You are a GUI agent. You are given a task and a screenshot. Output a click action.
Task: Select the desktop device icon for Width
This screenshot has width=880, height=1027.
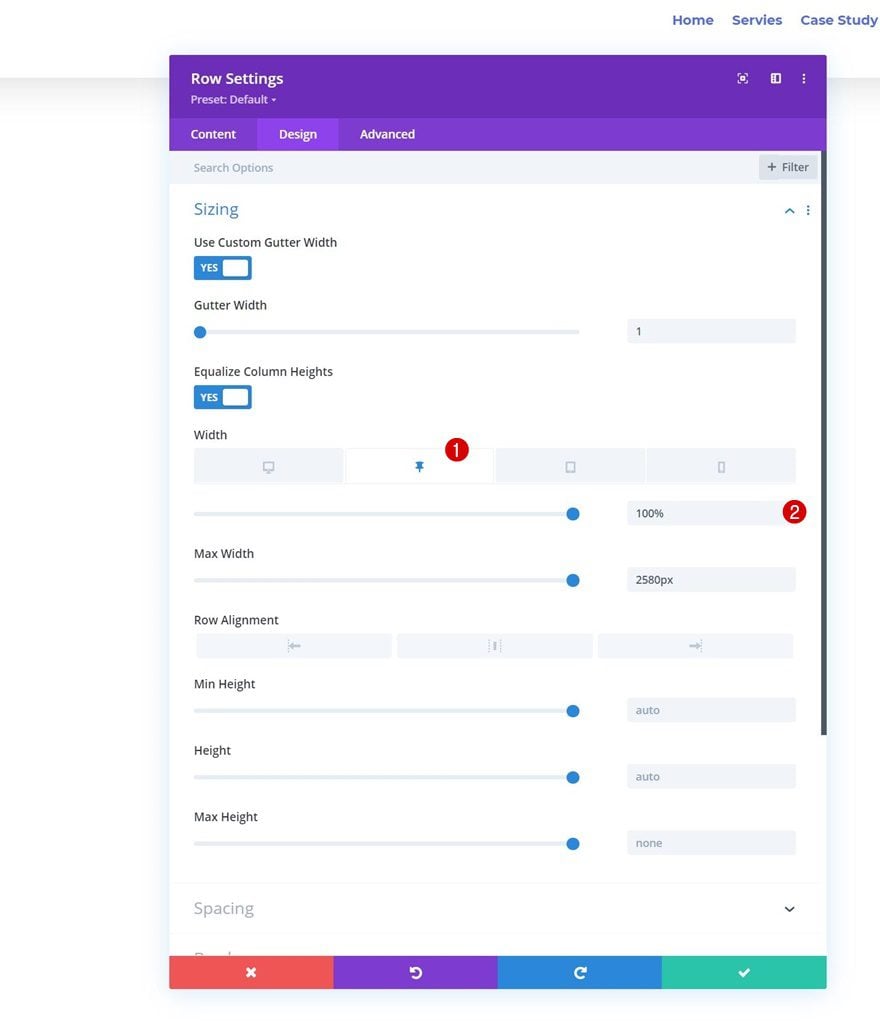point(268,466)
